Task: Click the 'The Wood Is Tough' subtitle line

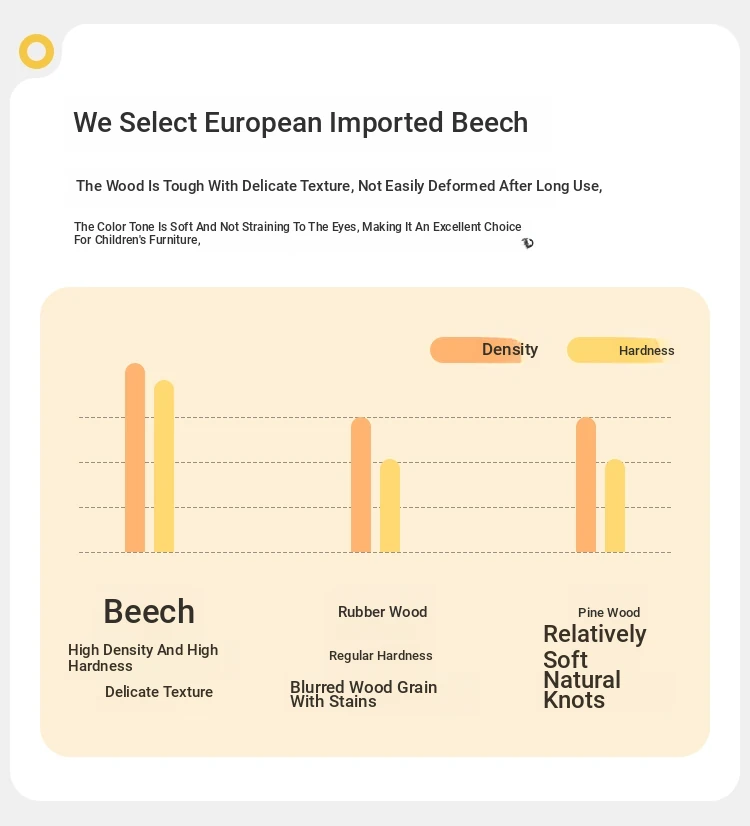Action: click(x=339, y=186)
